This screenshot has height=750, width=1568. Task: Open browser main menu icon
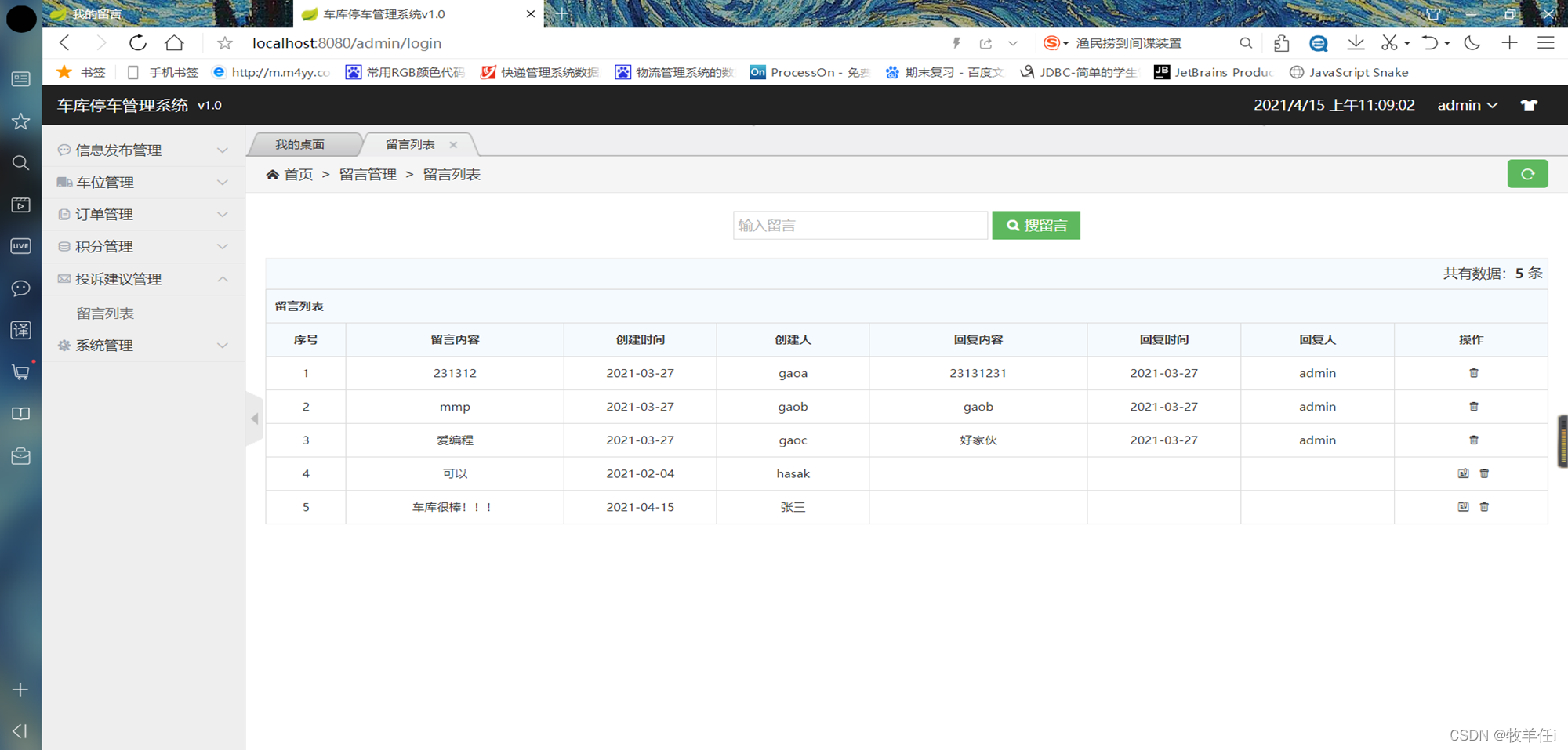point(1545,43)
